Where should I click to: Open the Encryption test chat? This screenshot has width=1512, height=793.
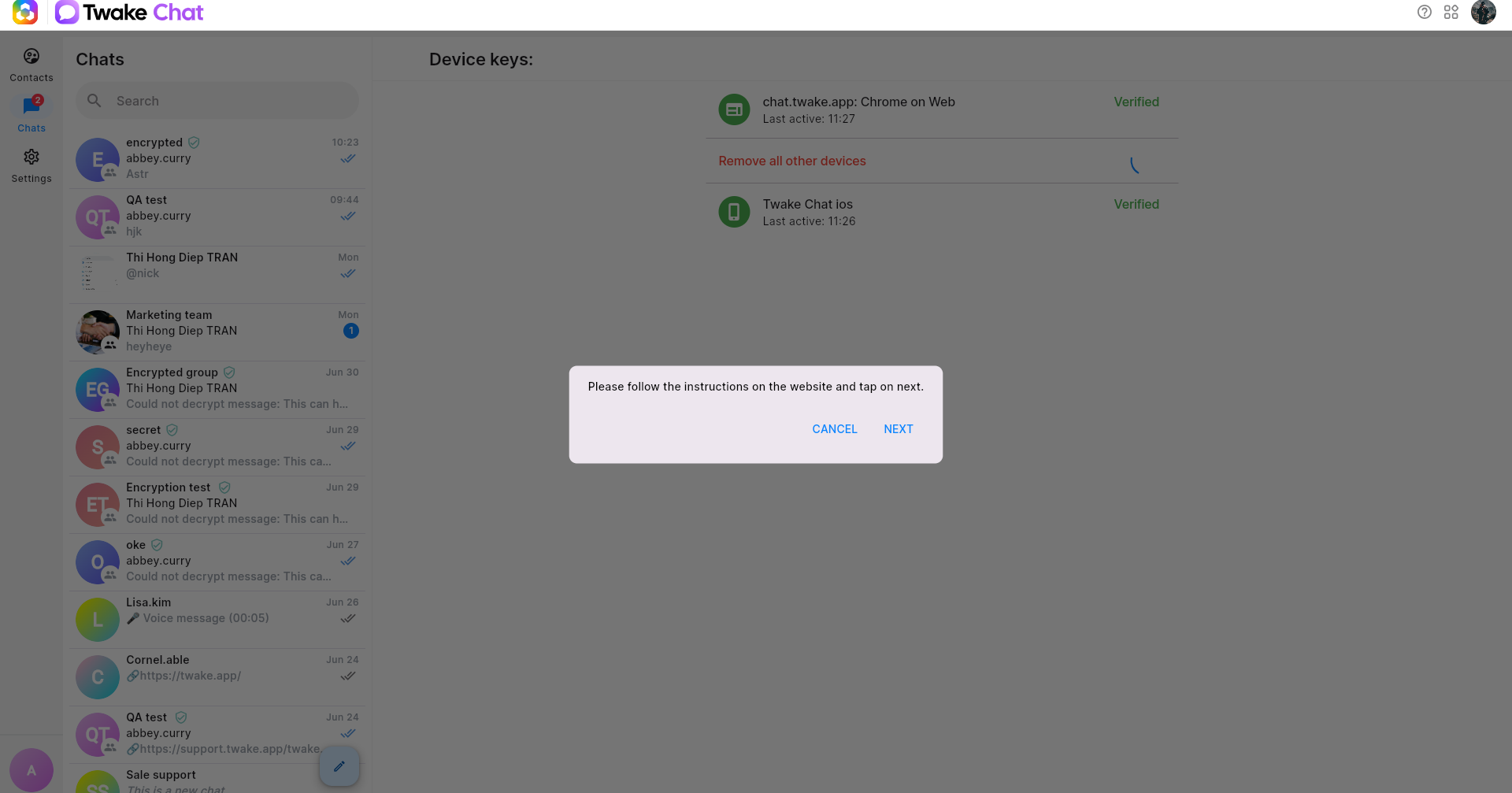(x=217, y=505)
